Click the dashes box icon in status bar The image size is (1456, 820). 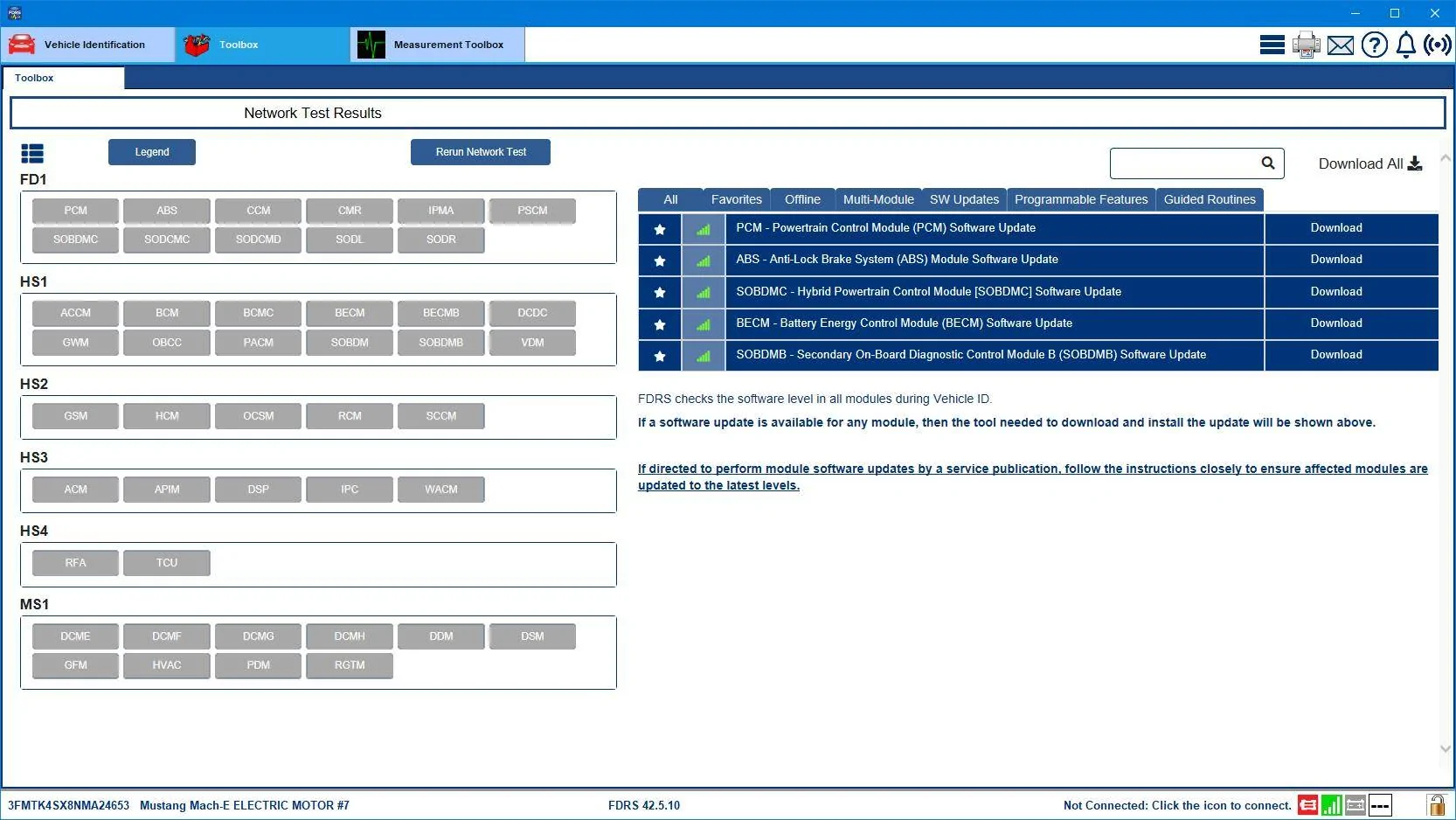[1380, 805]
